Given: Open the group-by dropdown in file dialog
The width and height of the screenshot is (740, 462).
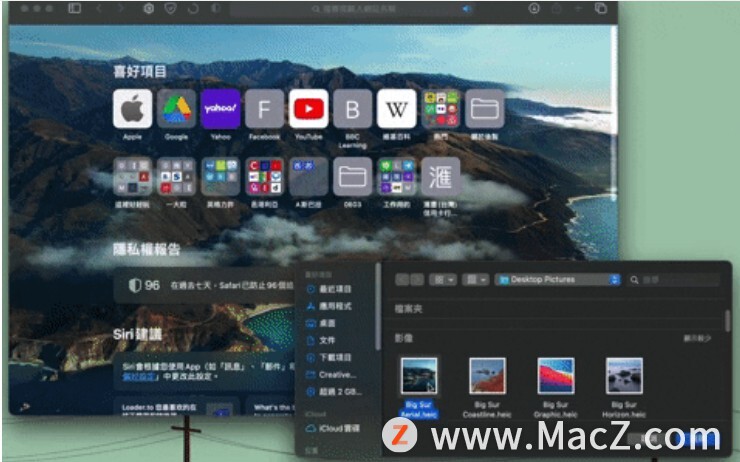Looking at the screenshot, I should 475,280.
